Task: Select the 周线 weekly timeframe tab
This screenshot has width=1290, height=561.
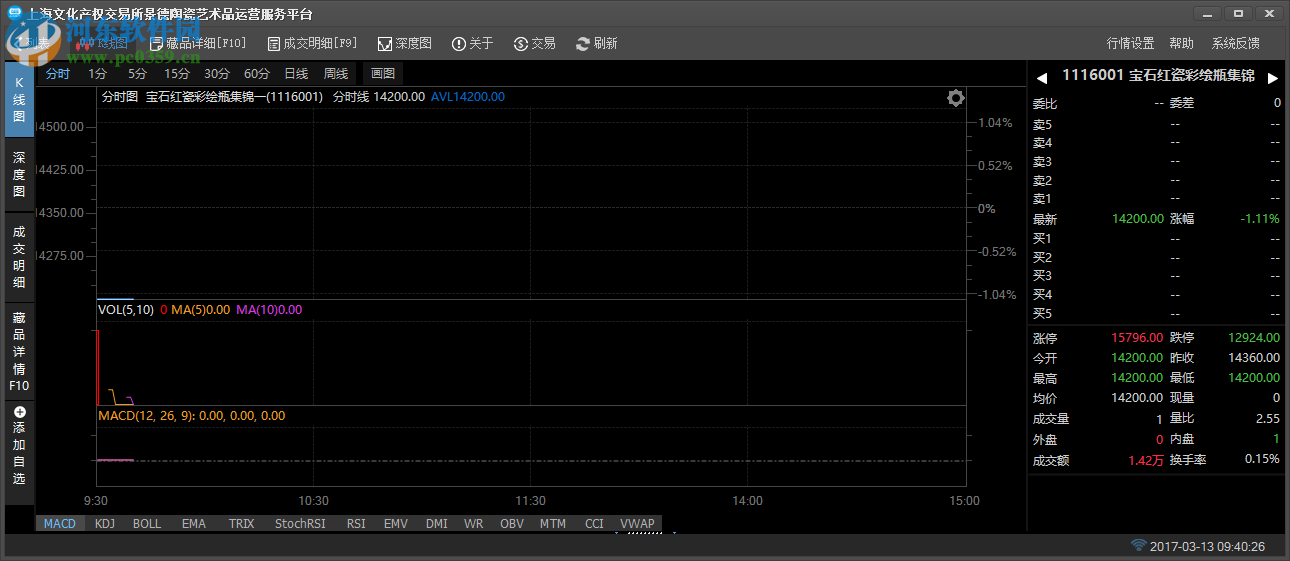Action: click(x=336, y=74)
